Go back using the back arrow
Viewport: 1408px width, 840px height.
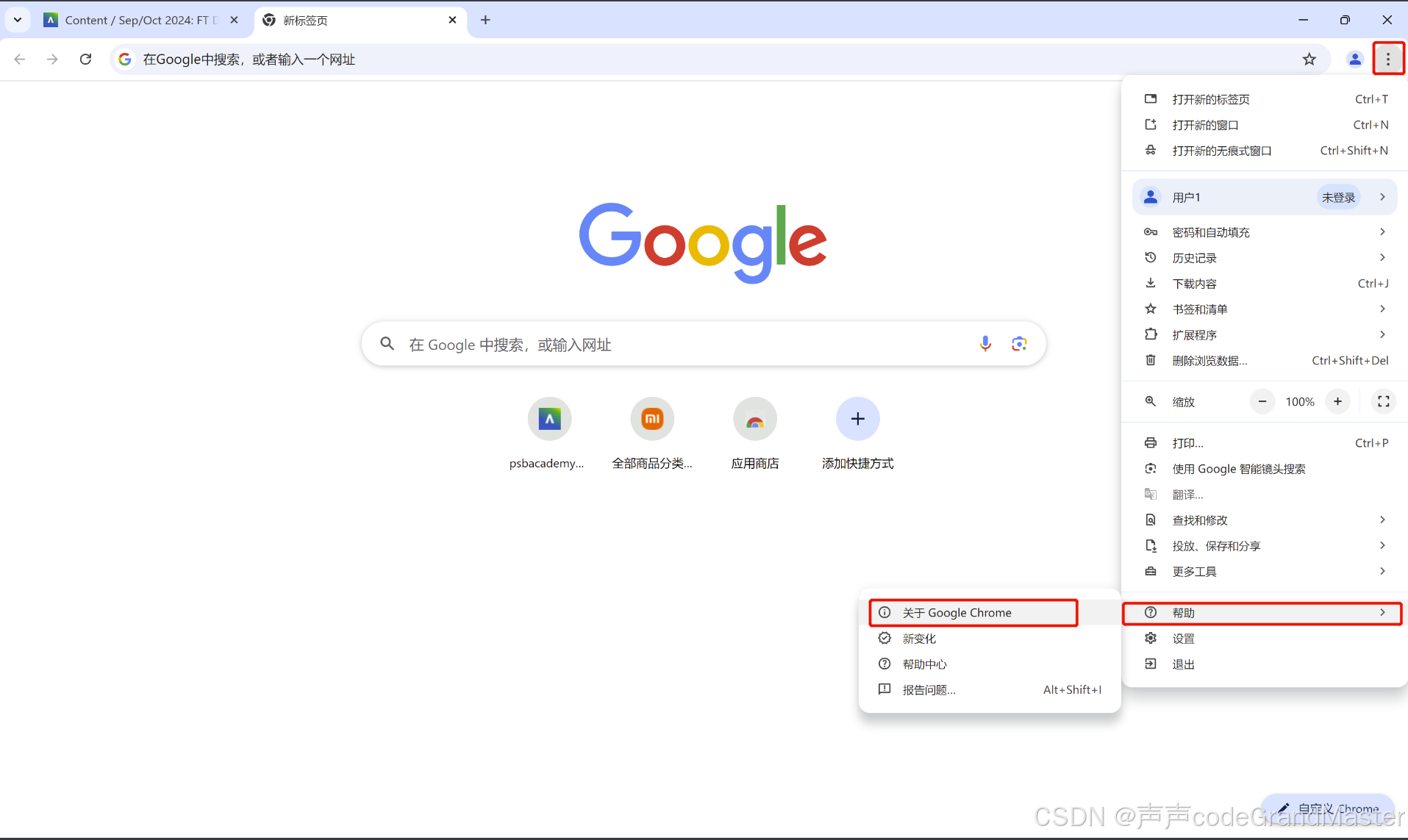pyautogui.click(x=20, y=59)
